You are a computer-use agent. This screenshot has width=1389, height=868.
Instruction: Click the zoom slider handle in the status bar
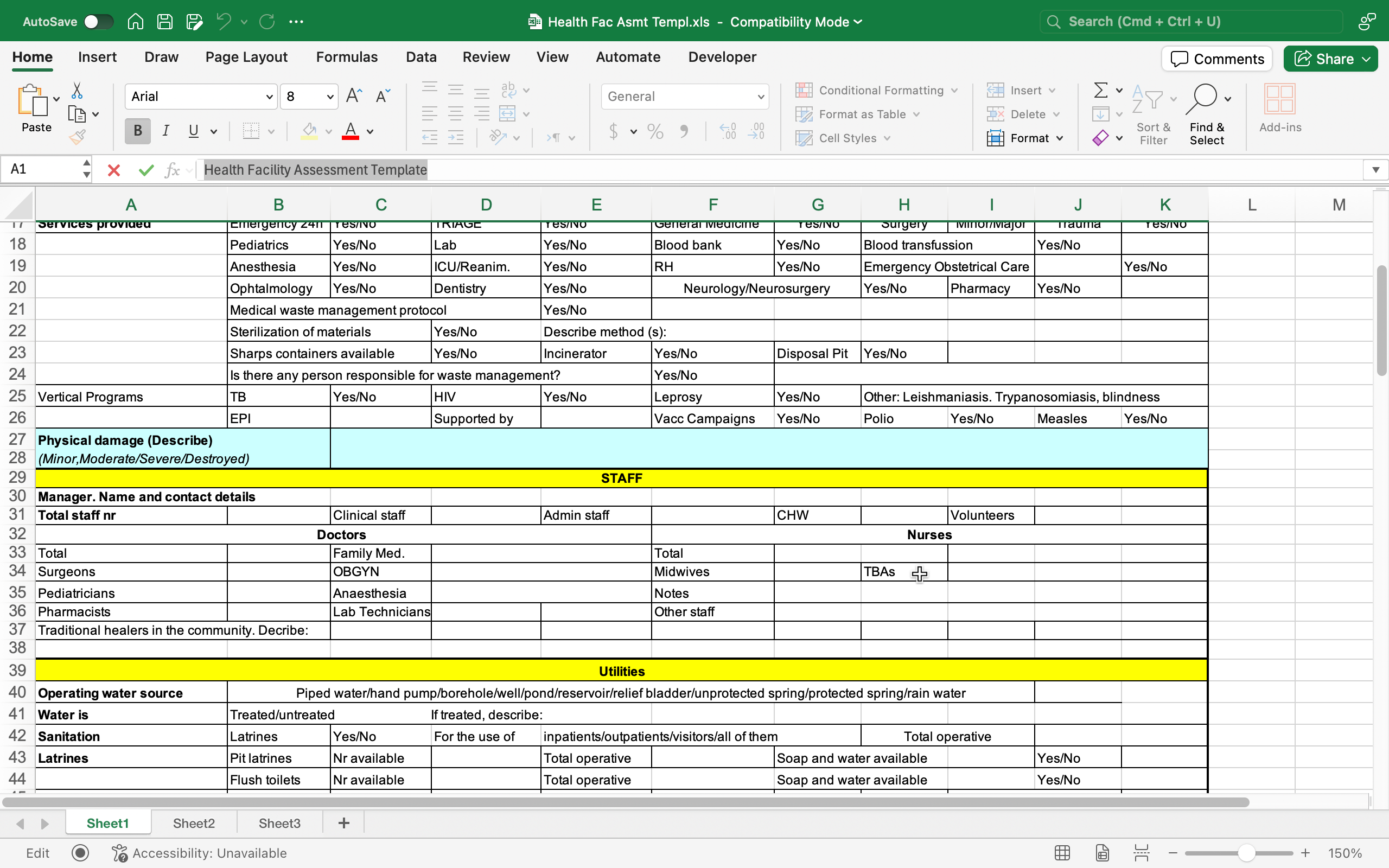pyautogui.click(x=1246, y=853)
